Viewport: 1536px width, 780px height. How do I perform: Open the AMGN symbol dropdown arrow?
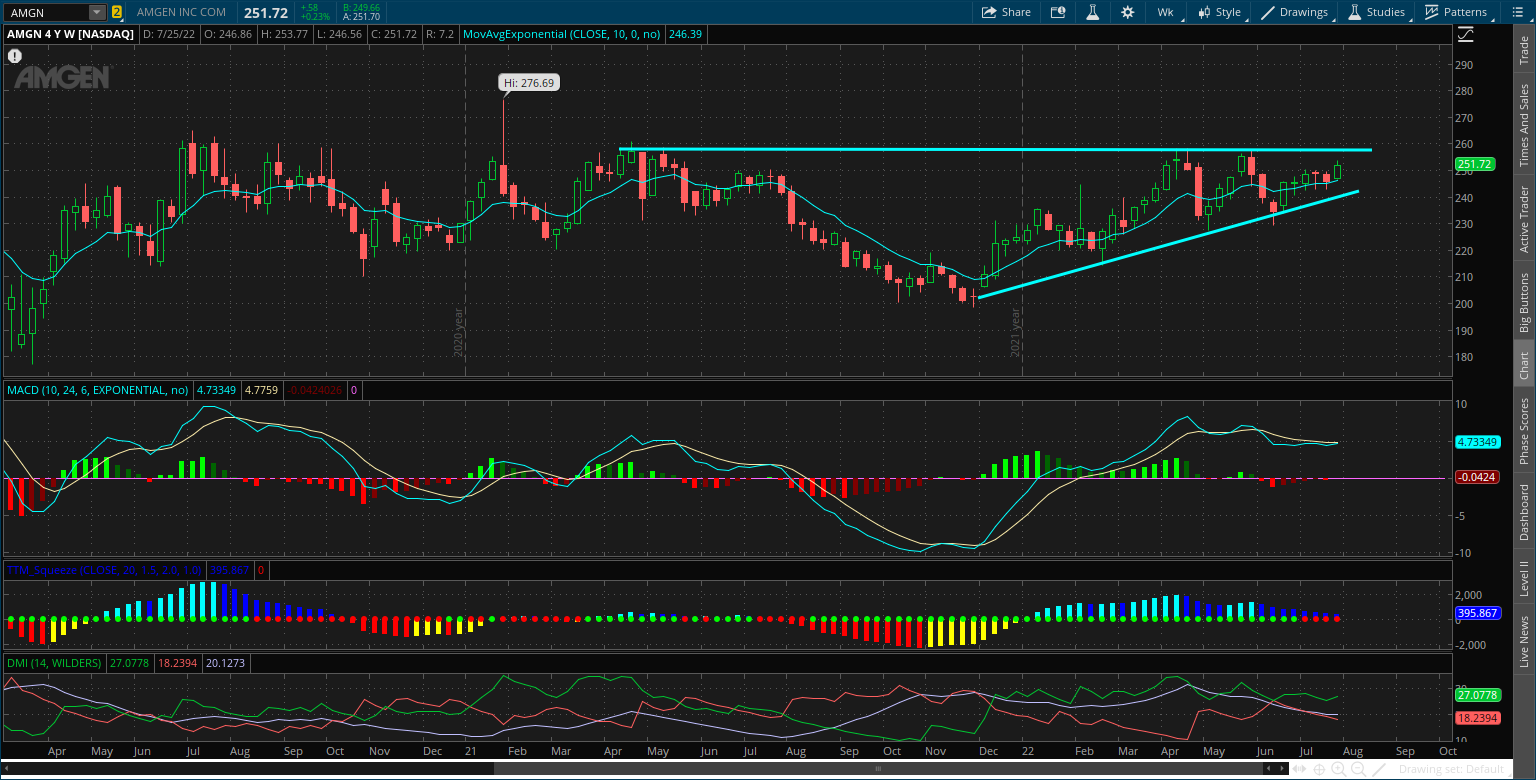97,12
